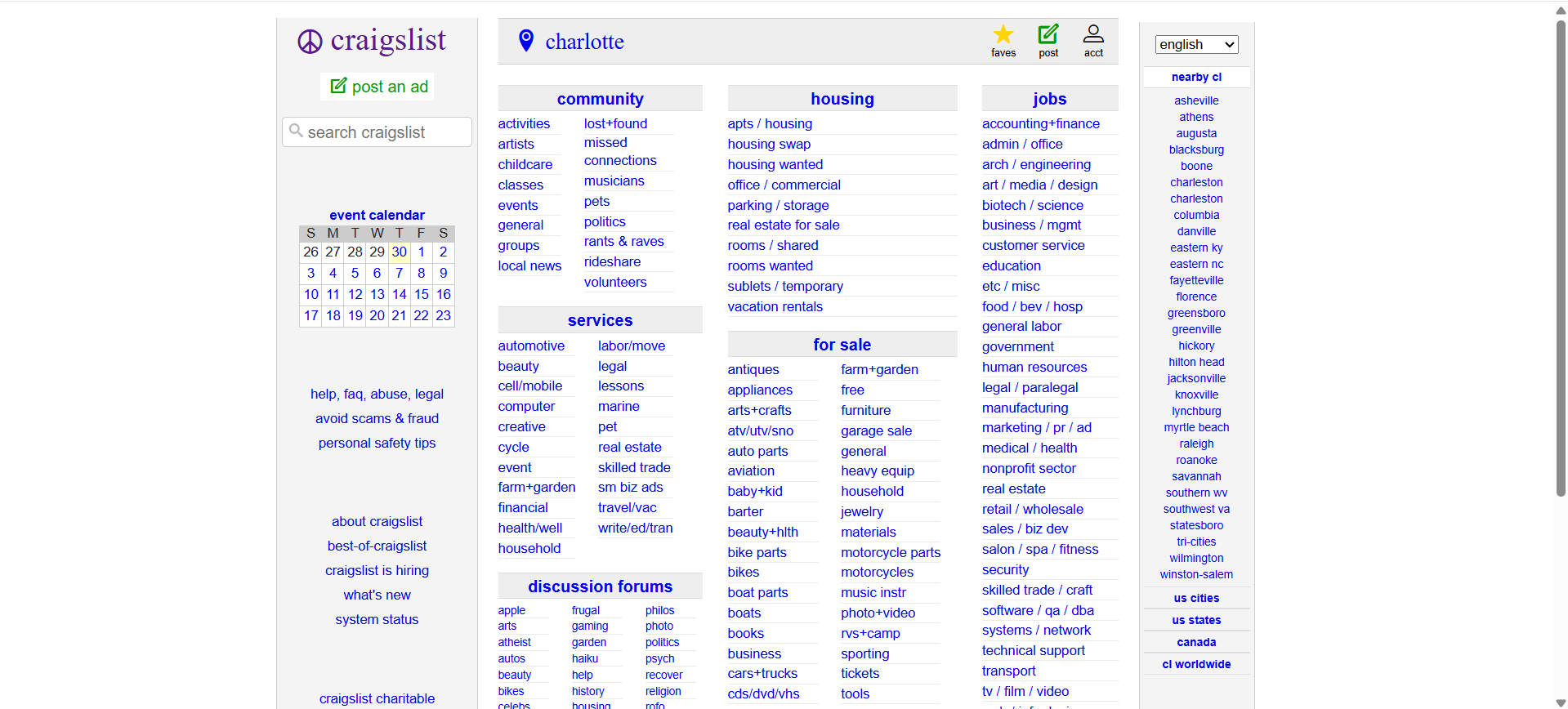The image size is (1568, 709).
Task: Click the charlotte location pin icon
Action: click(x=526, y=40)
